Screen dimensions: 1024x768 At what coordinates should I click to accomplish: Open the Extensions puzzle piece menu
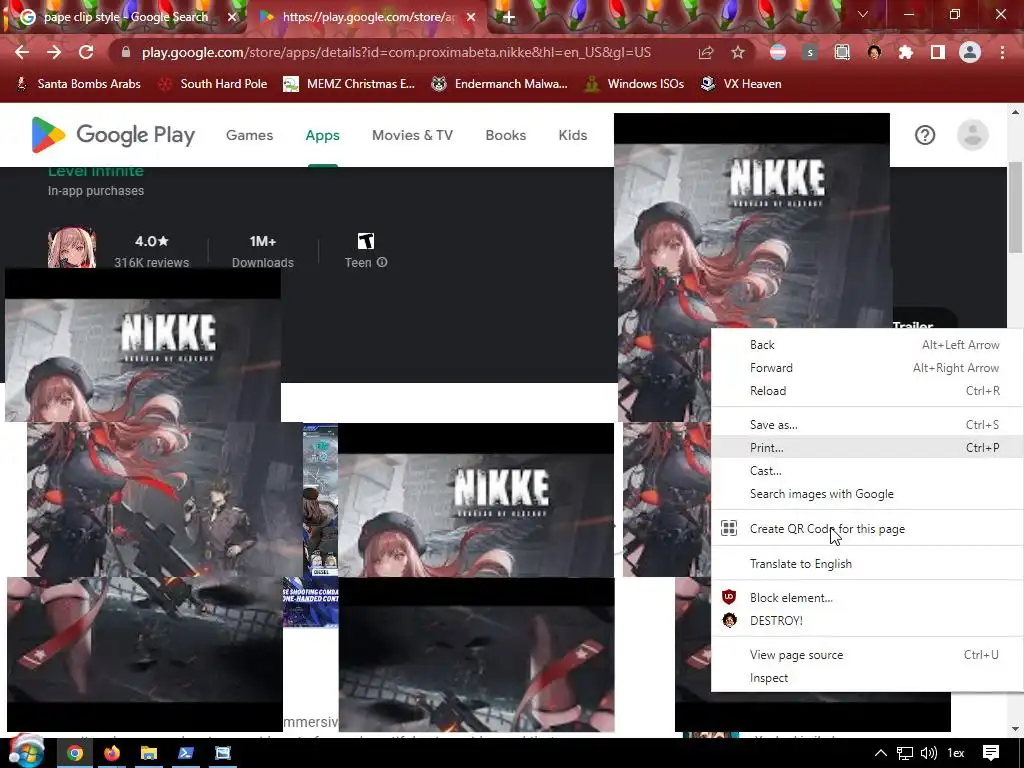coord(906,52)
